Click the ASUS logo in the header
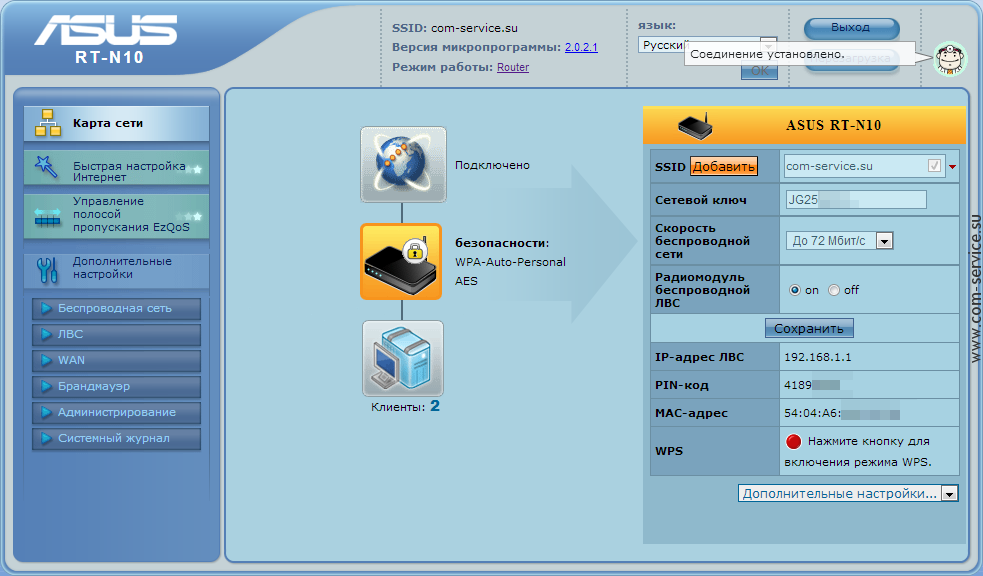This screenshot has width=983, height=576. click(105, 29)
